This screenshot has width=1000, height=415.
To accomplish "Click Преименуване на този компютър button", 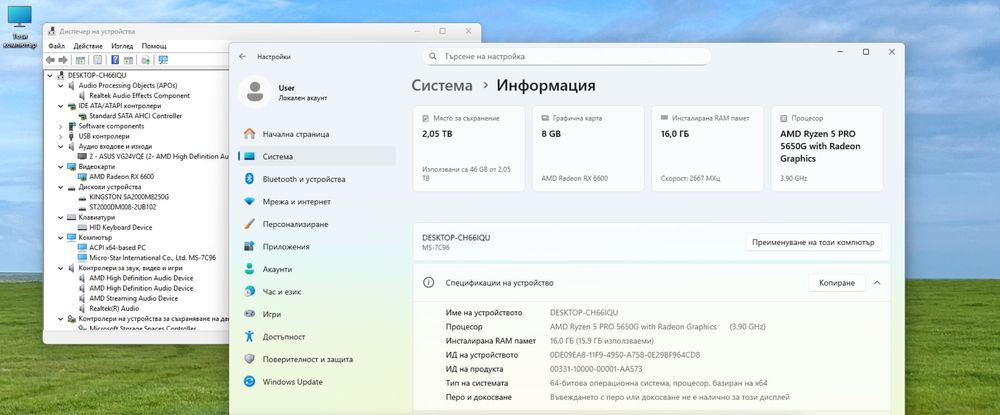I will coord(813,242).
